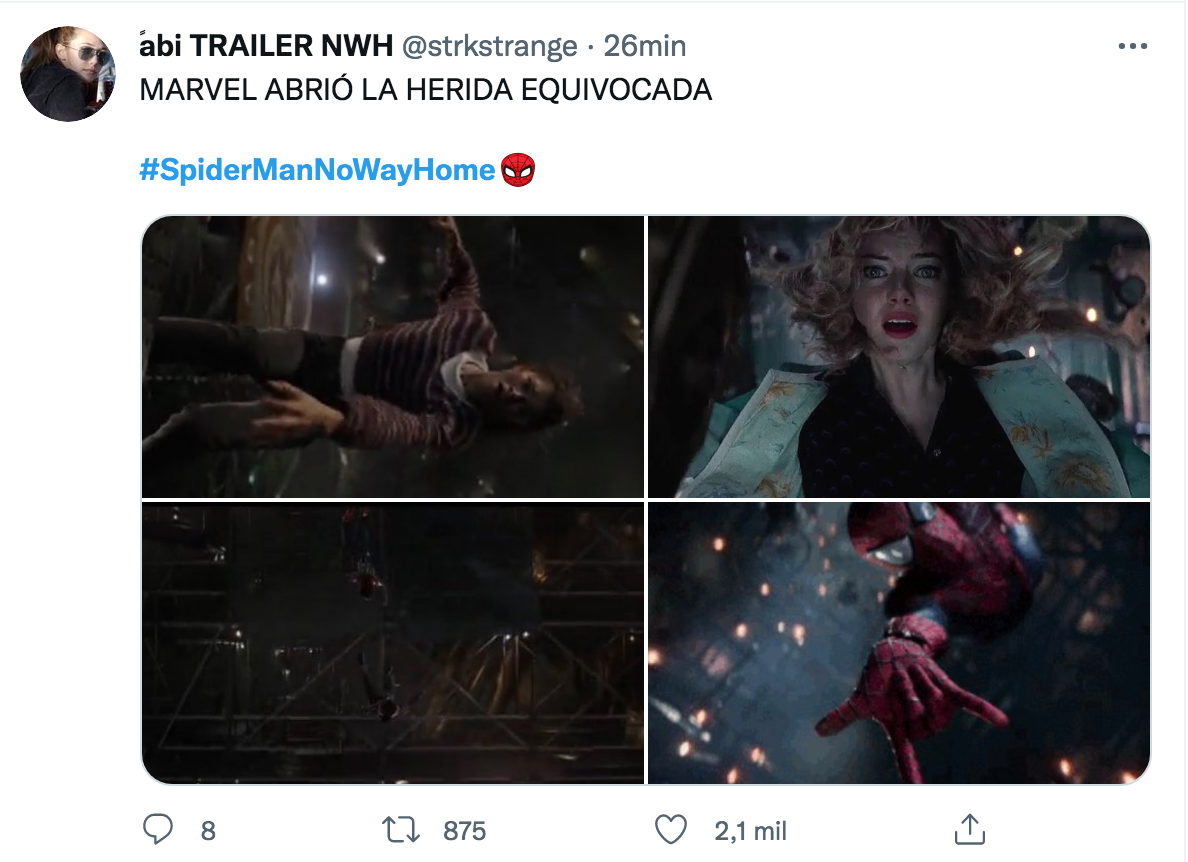1188x862 pixels.
Task: Click the 26min timestamp
Action: (x=645, y=45)
